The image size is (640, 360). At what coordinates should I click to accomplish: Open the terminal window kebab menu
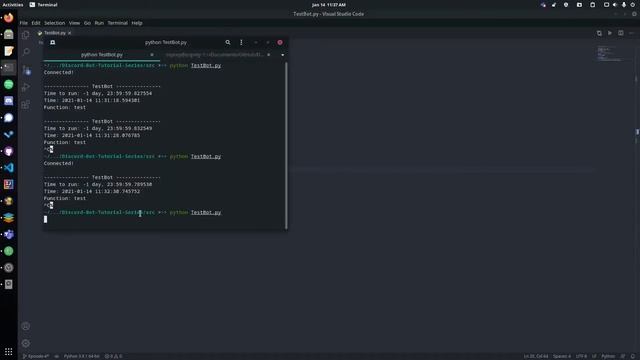241,42
